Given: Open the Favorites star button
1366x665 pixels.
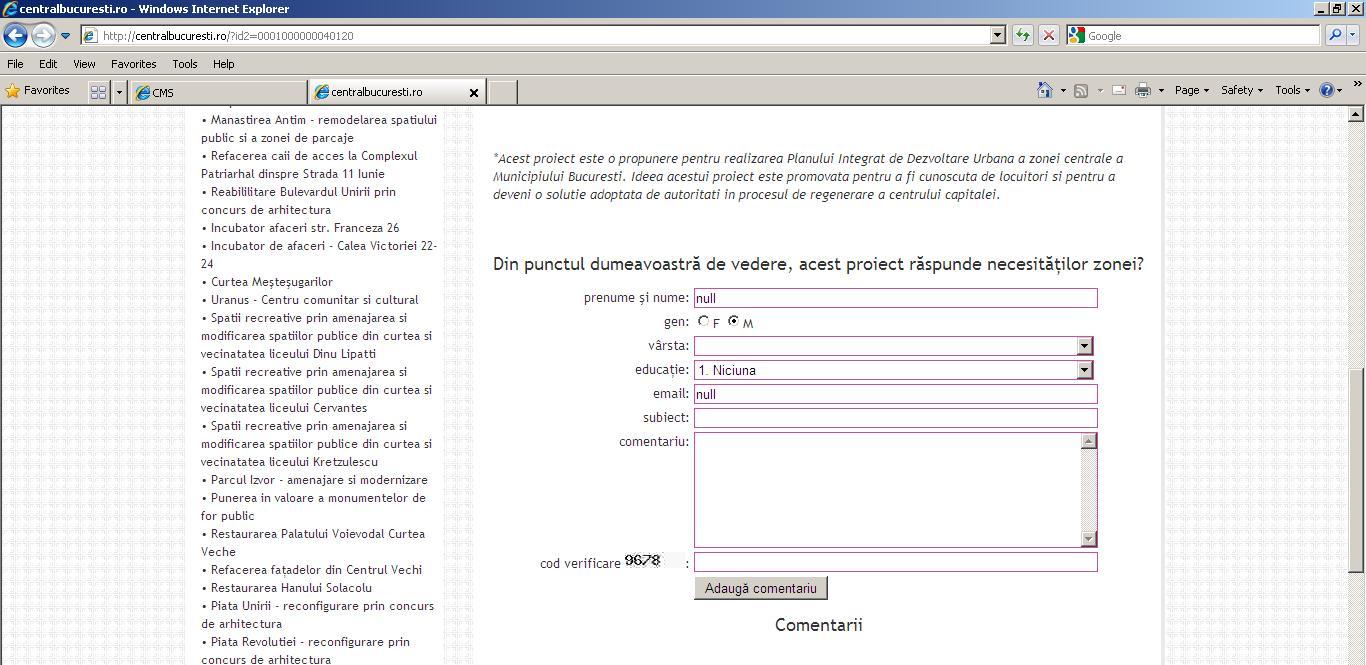Looking at the screenshot, I should click(x=38, y=91).
